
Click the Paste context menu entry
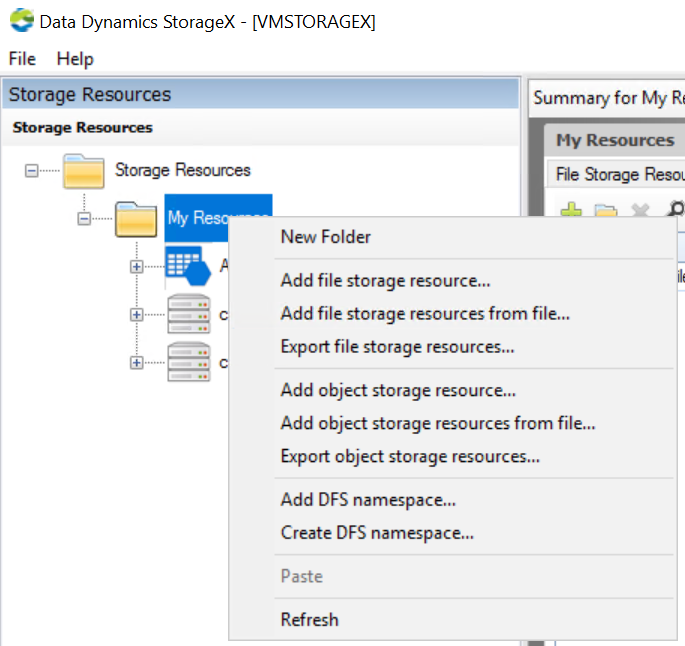[x=453, y=577]
